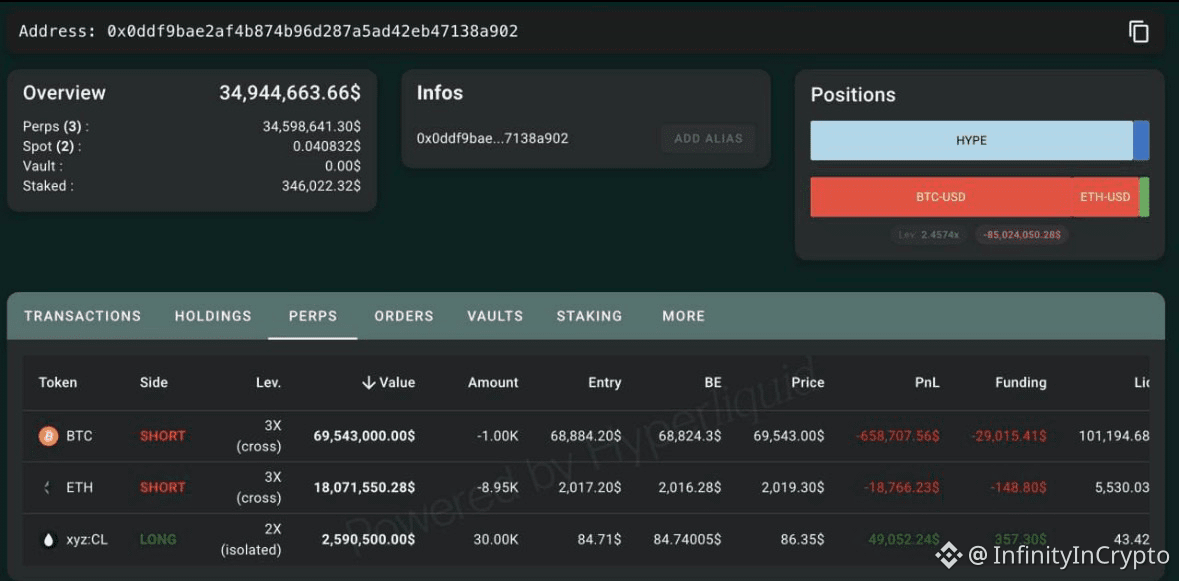The image size is (1179, 581).
Task: Open the STAKING tab
Action: point(590,316)
